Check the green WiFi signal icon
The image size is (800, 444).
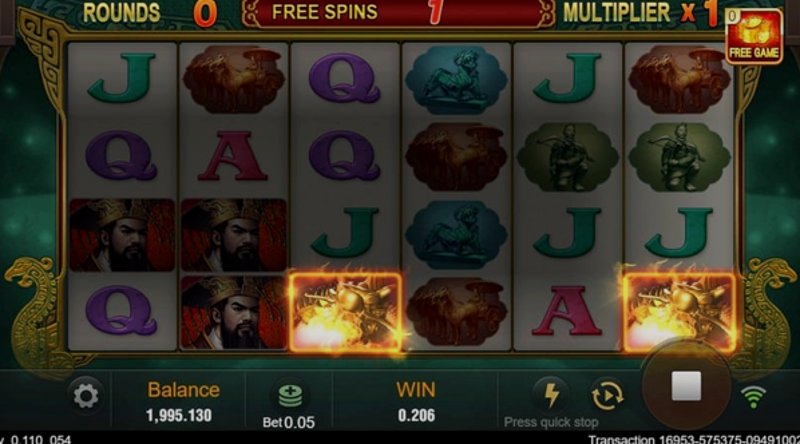click(x=754, y=397)
